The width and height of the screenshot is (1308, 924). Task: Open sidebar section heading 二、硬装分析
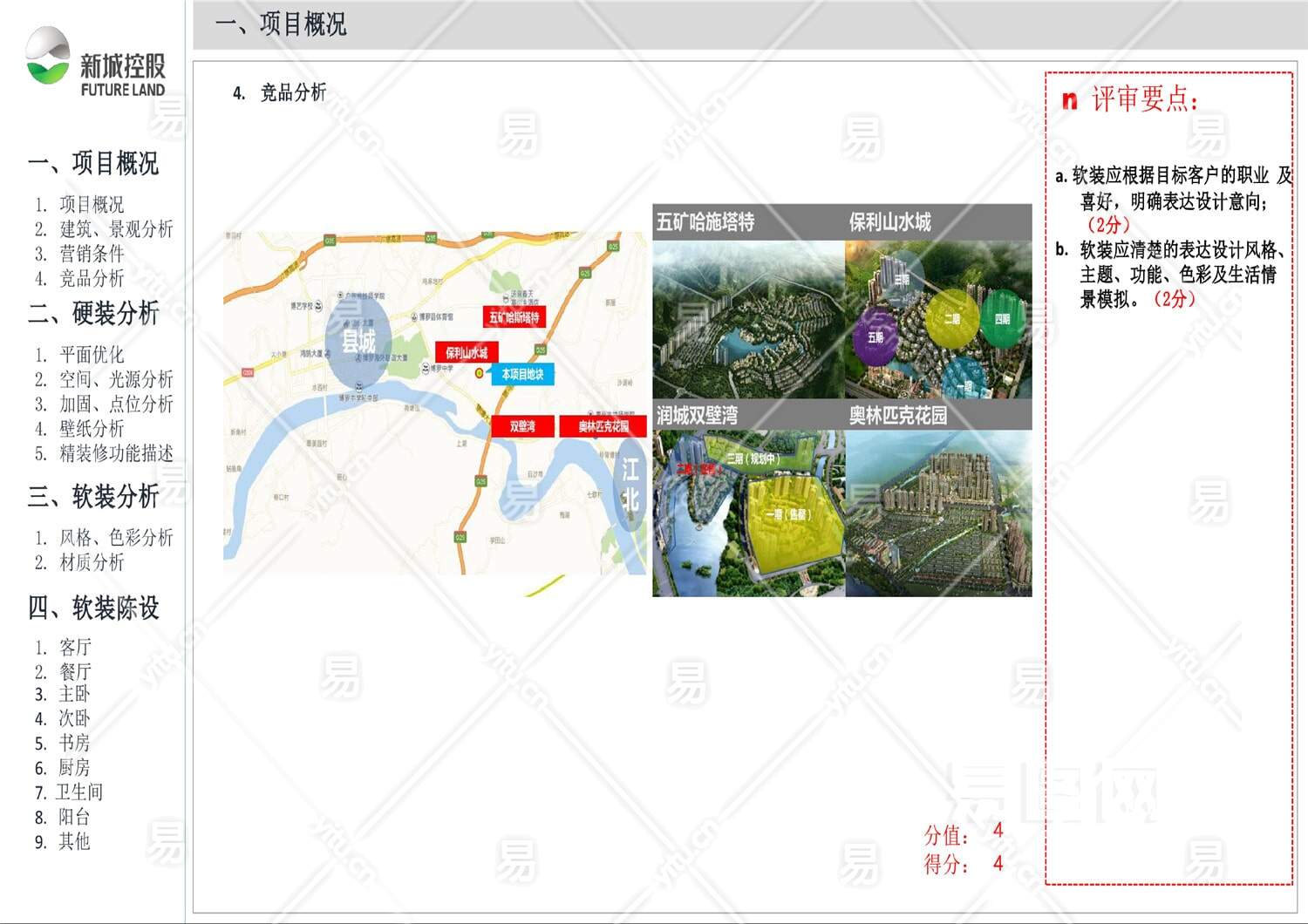(93, 313)
